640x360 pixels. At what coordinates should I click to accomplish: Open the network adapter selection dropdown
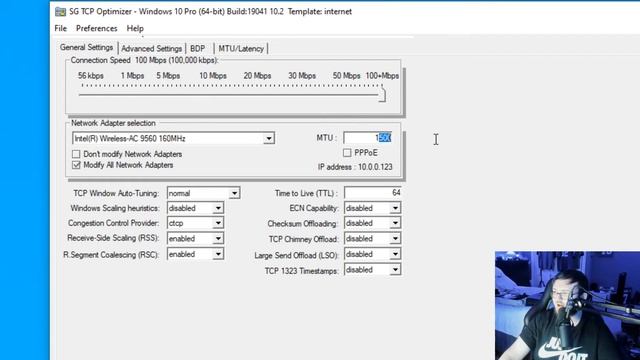(x=173, y=138)
